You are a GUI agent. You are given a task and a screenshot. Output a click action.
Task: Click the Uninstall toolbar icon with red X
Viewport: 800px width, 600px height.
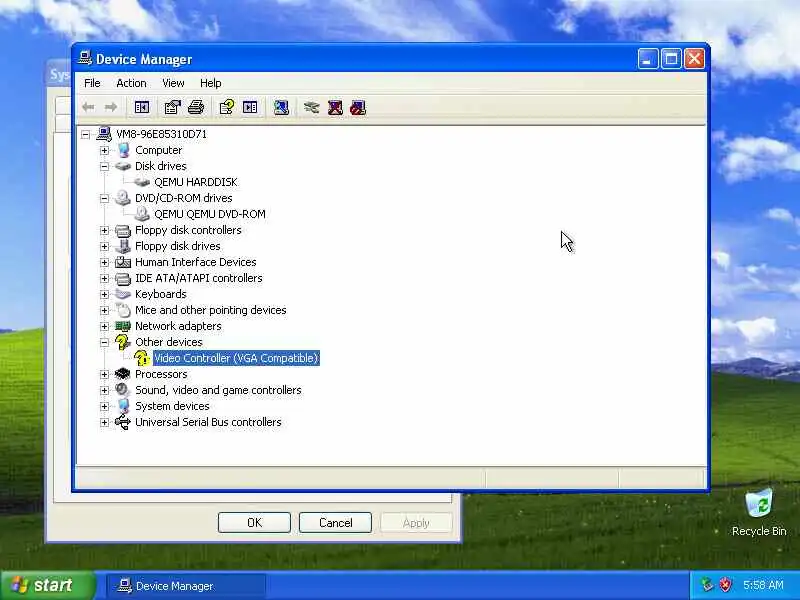(x=335, y=107)
